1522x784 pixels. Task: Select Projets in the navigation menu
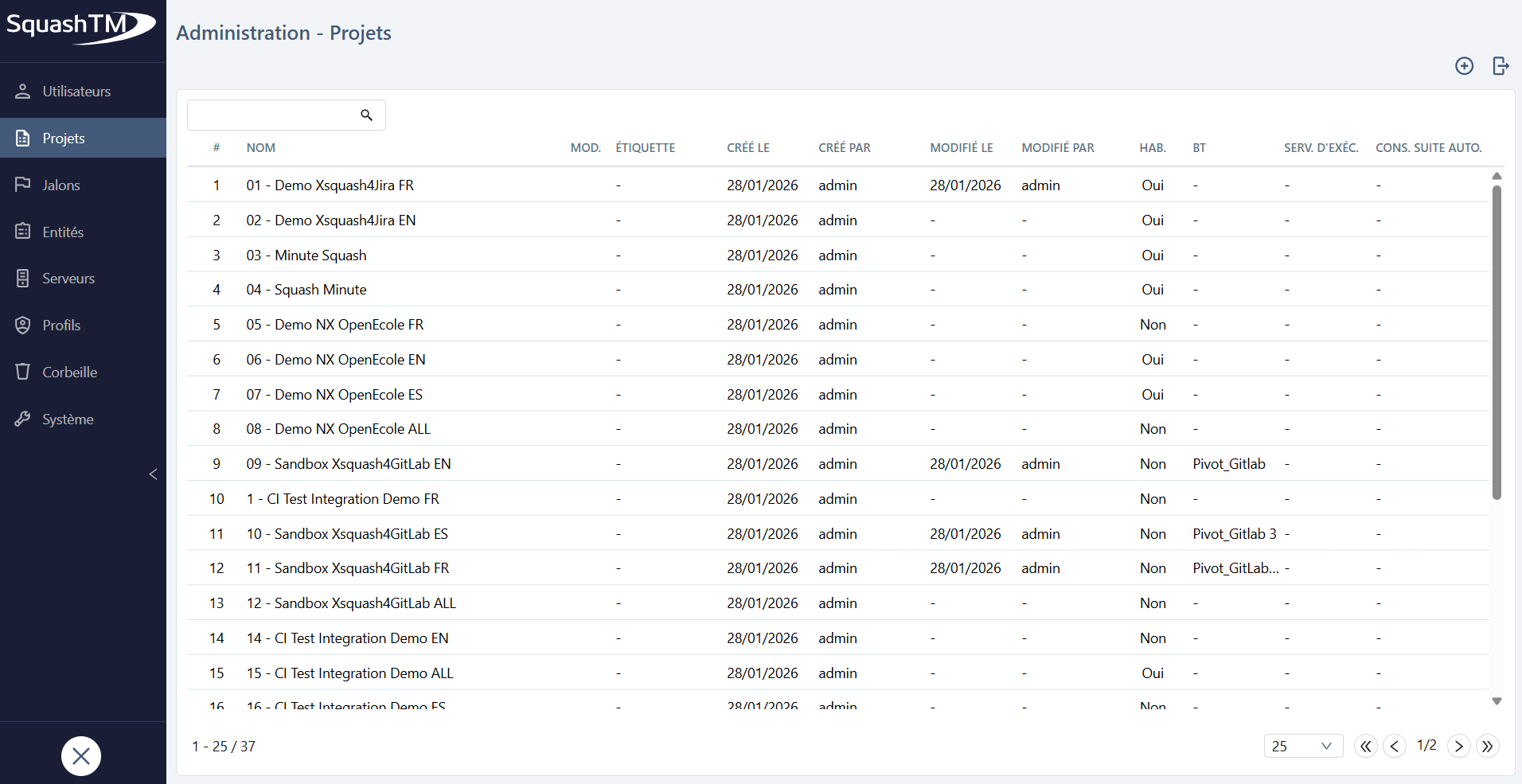point(63,137)
